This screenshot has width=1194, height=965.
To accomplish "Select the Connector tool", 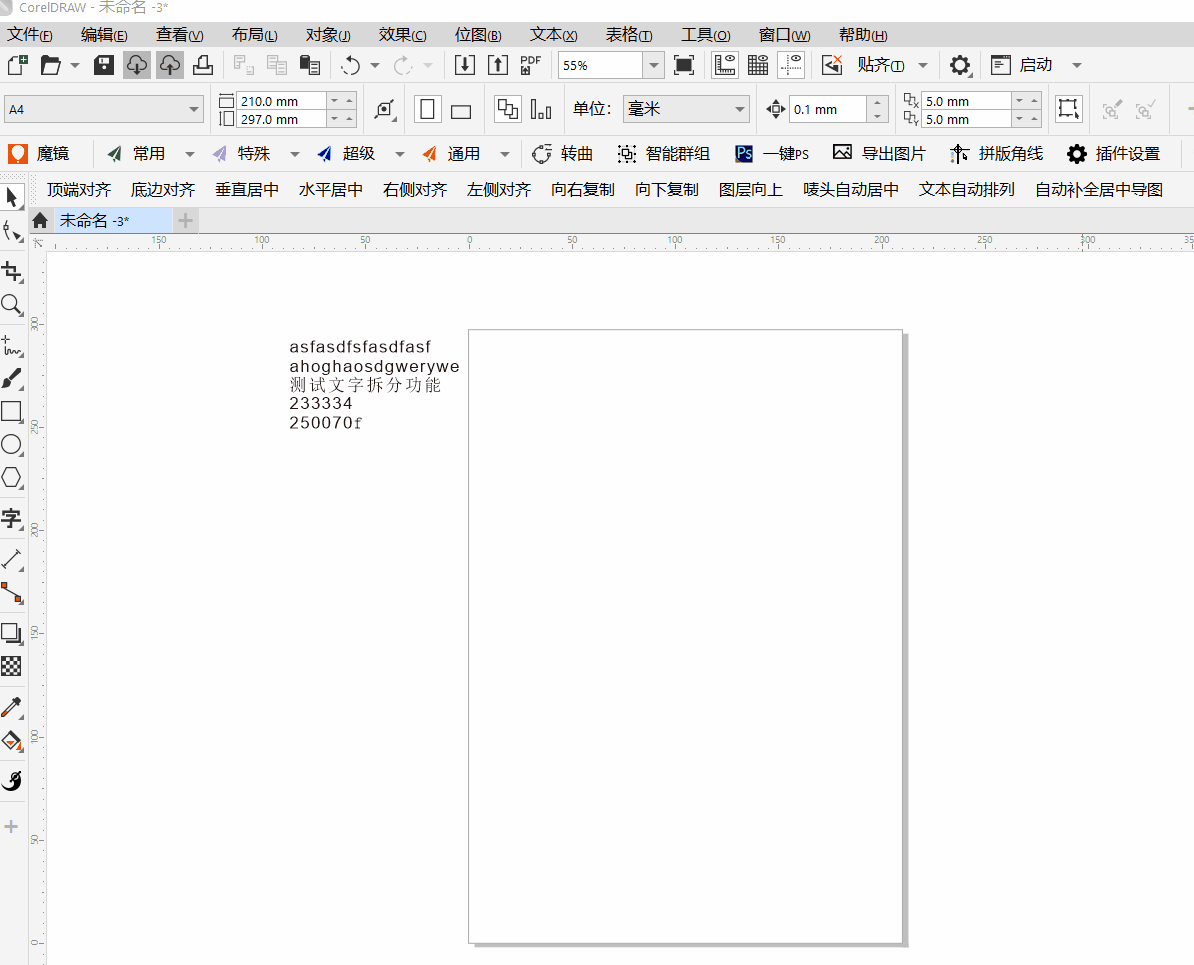I will tap(12, 593).
